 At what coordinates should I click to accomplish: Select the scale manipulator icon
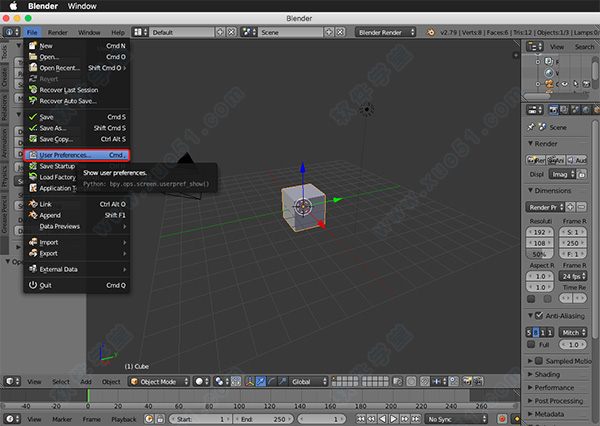(x=282, y=382)
